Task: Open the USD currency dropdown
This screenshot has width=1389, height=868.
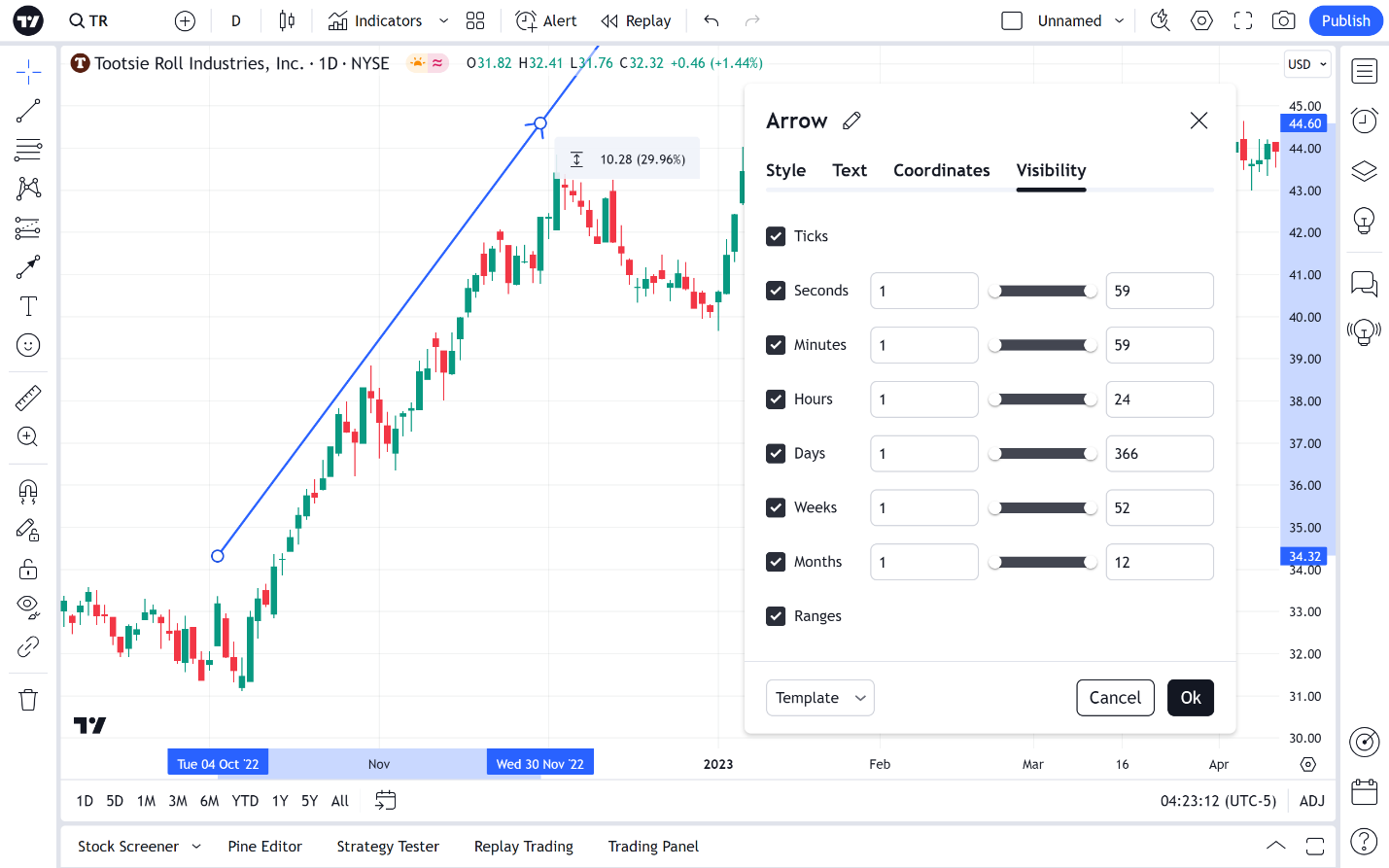Action: coord(1307,64)
